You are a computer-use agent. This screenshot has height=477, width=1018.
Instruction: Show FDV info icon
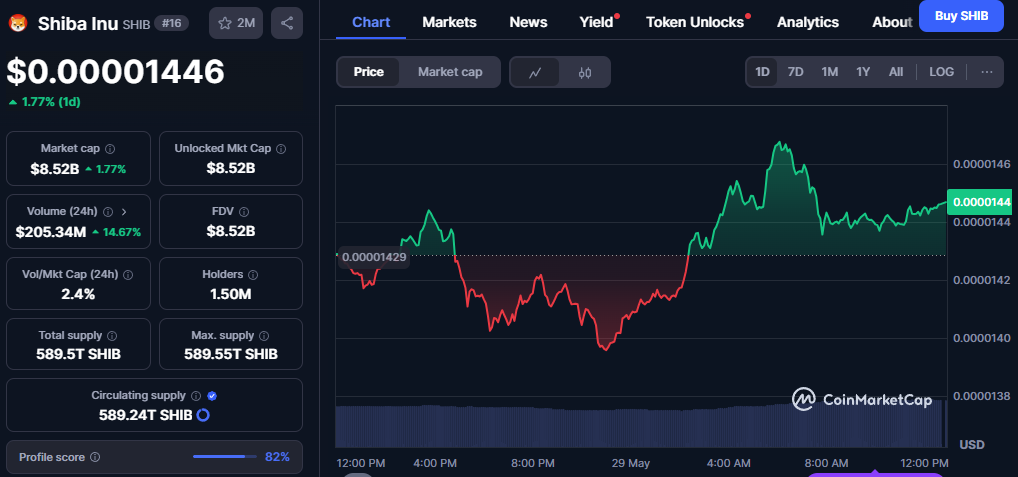(x=243, y=212)
